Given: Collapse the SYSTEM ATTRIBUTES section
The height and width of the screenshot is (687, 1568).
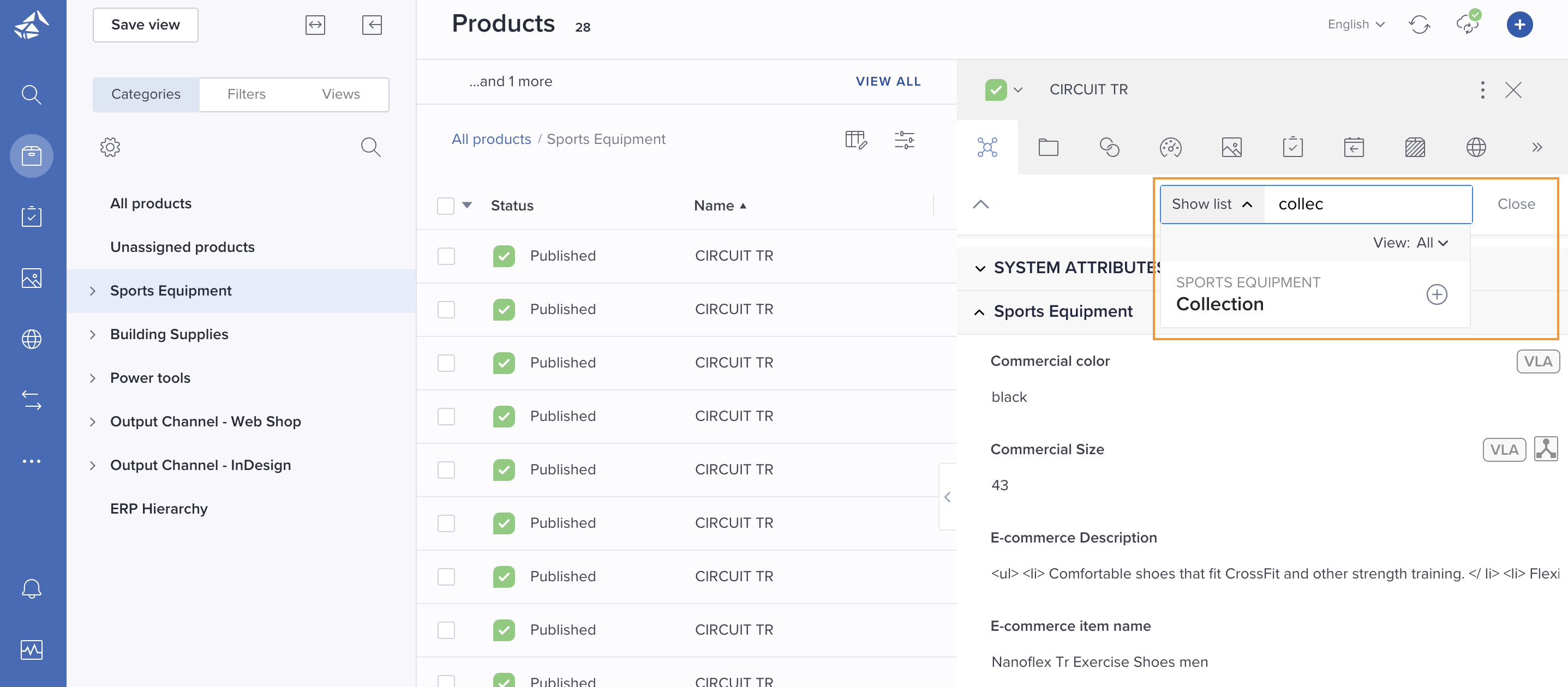Looking at the screenshot, I should tap(980, 268).
